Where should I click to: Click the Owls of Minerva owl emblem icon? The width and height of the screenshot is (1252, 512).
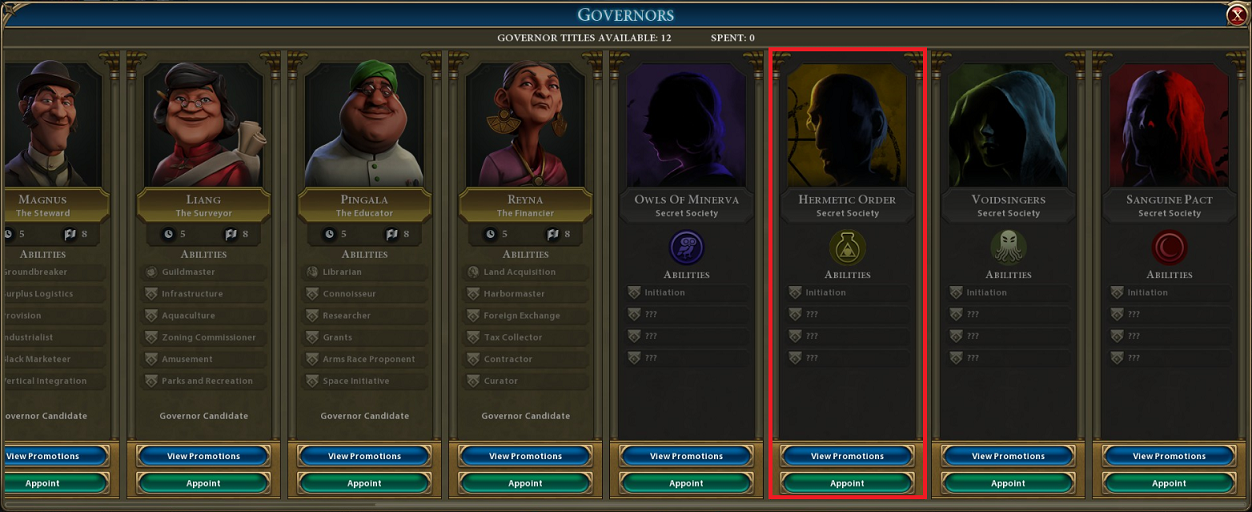[x=686, y=248]
